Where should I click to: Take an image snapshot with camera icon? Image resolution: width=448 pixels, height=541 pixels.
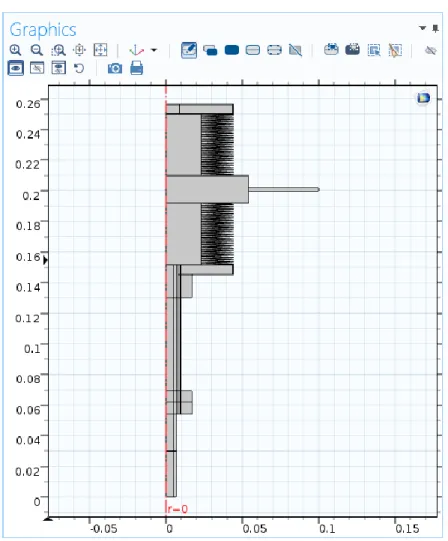coord(115,68)
